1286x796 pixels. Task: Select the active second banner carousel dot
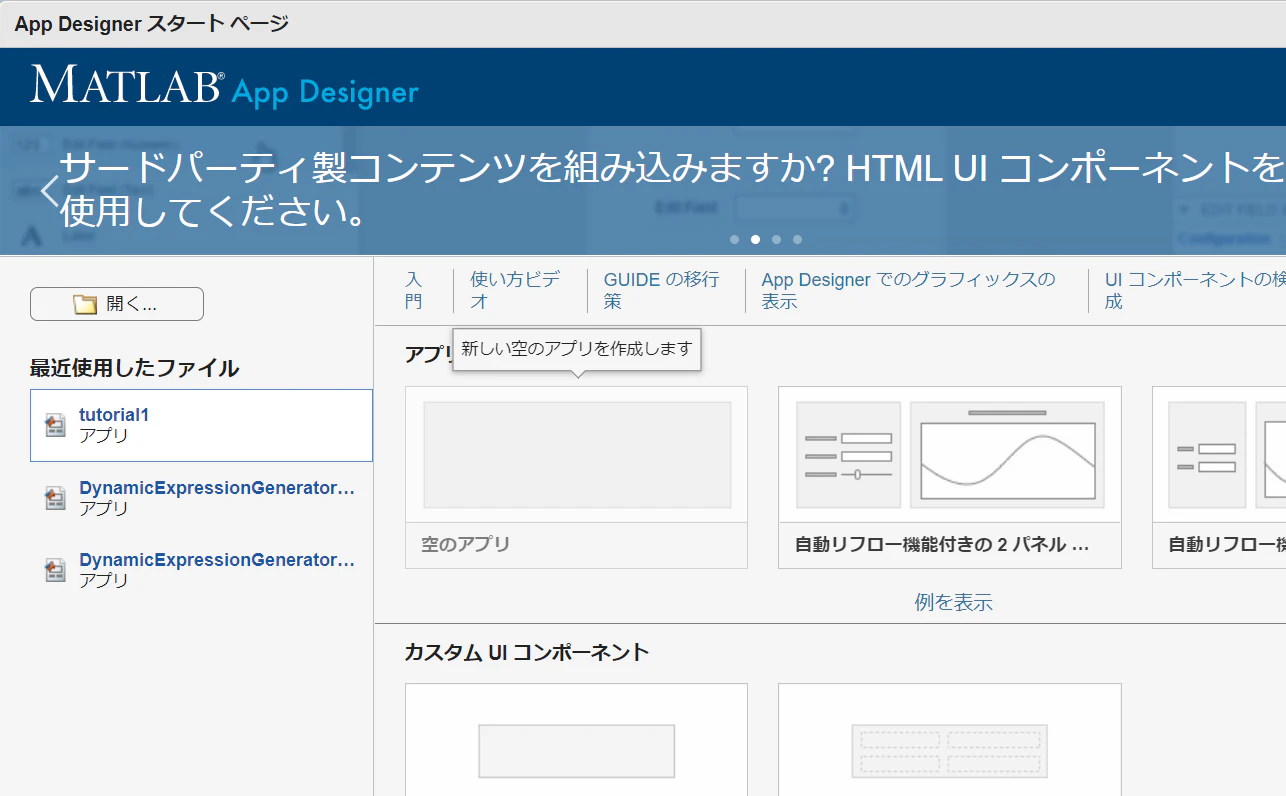755,239
